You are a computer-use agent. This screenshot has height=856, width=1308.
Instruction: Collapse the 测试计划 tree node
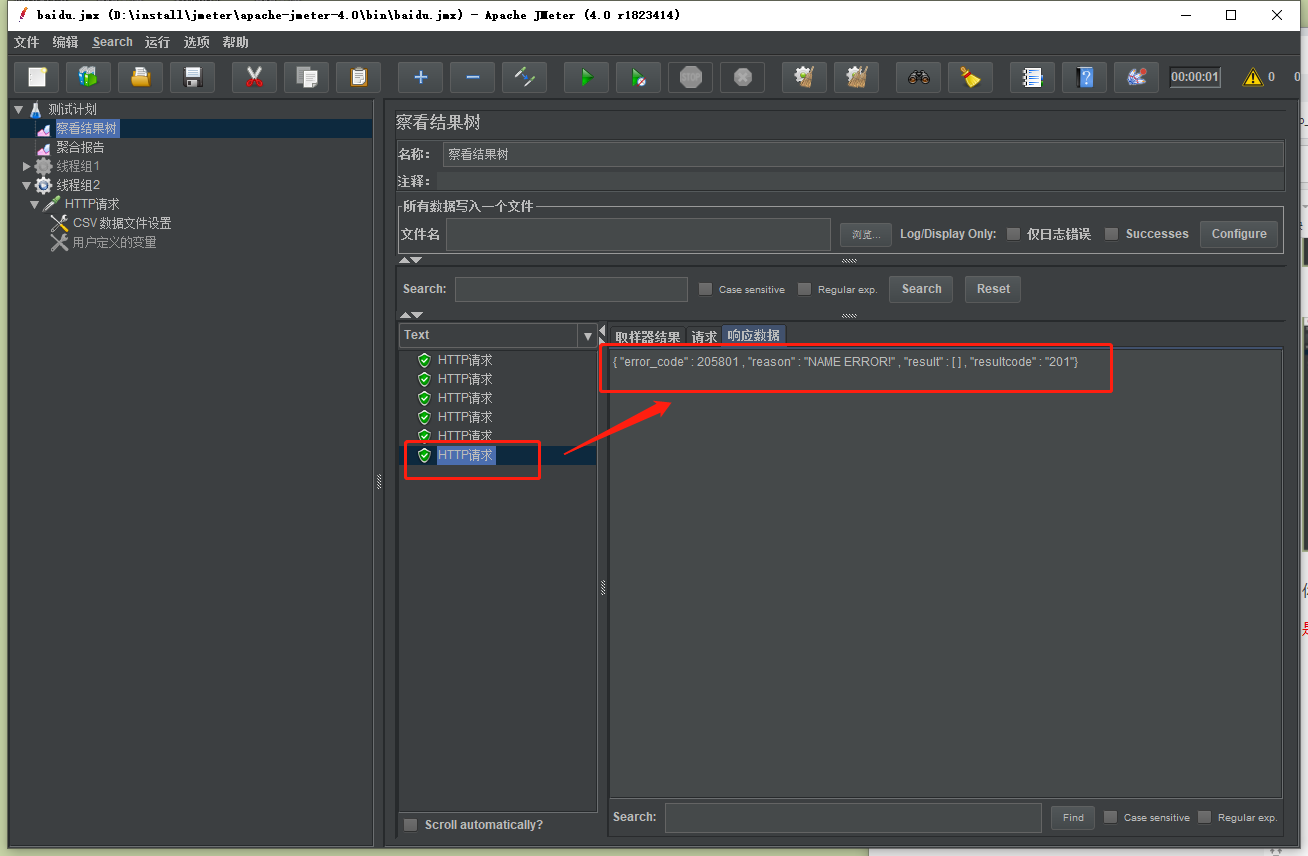[18, 109]
